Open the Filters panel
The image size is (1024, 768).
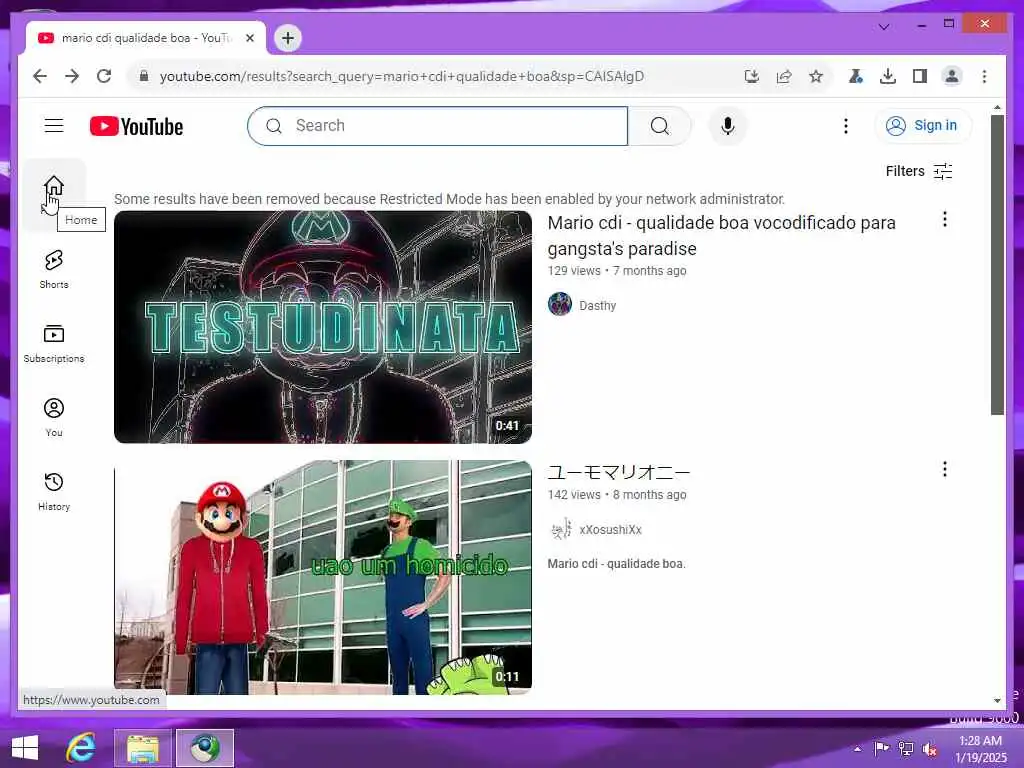[x=919, y=171]
